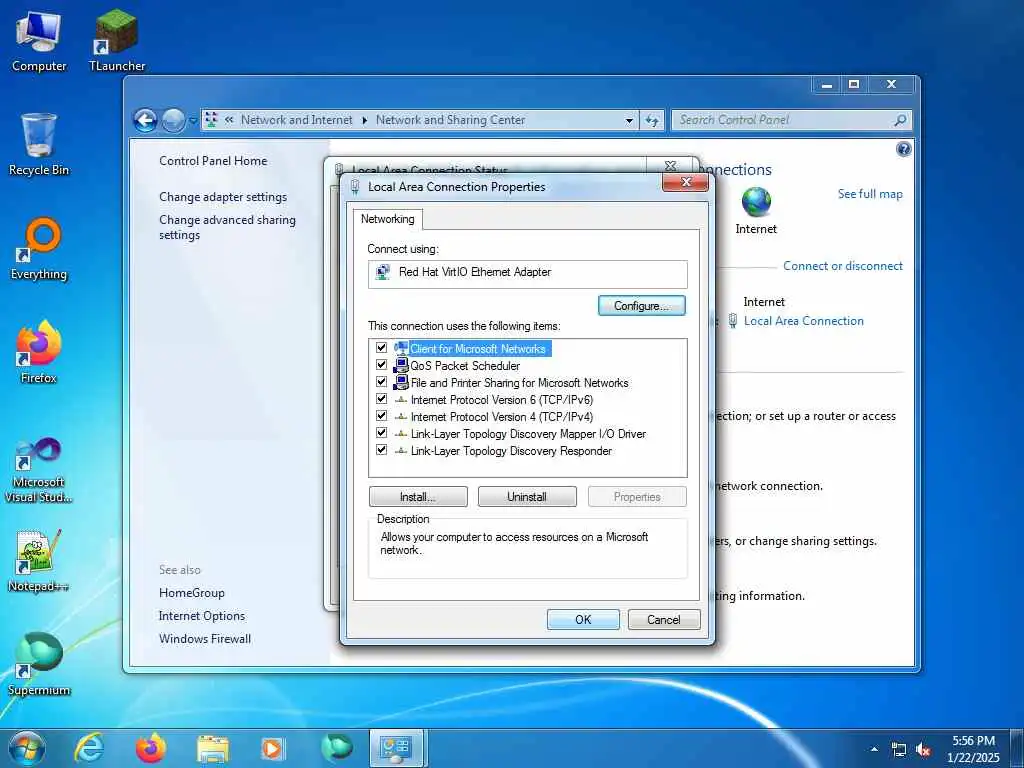Open the Local Area Connection link
Viewport: 1024px width, 768px height.
pyautogui.click(x=804, y=321)
